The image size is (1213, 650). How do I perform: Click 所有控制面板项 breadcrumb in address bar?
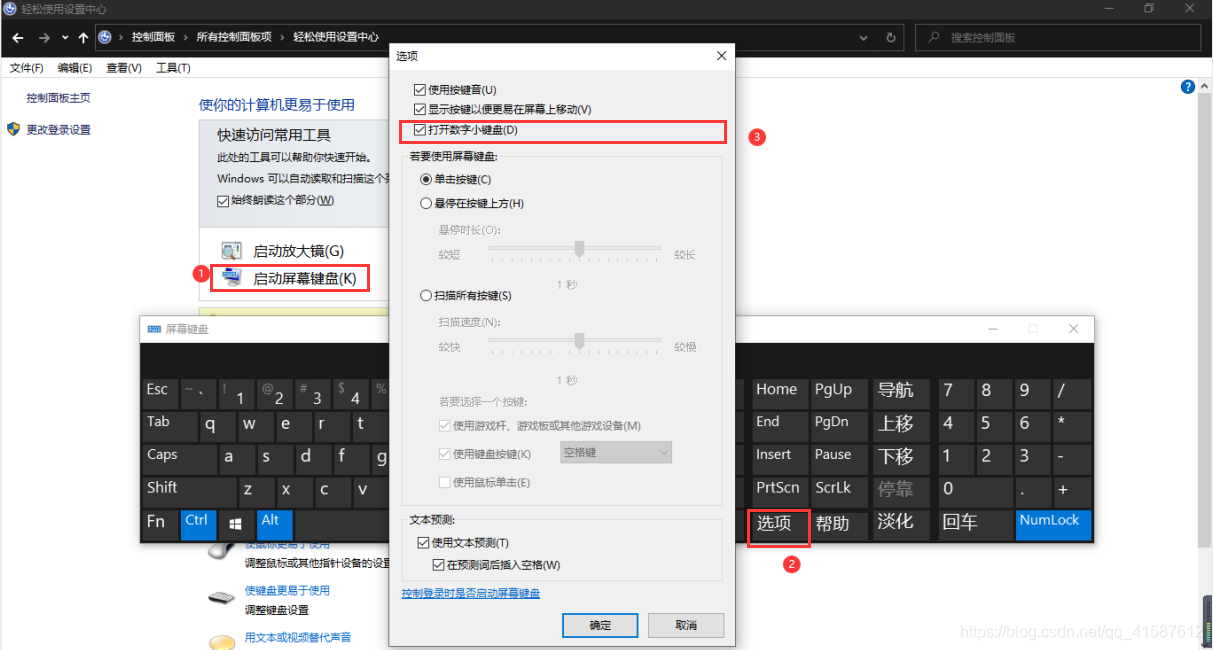pyautogui.click(x=234, y=37)
